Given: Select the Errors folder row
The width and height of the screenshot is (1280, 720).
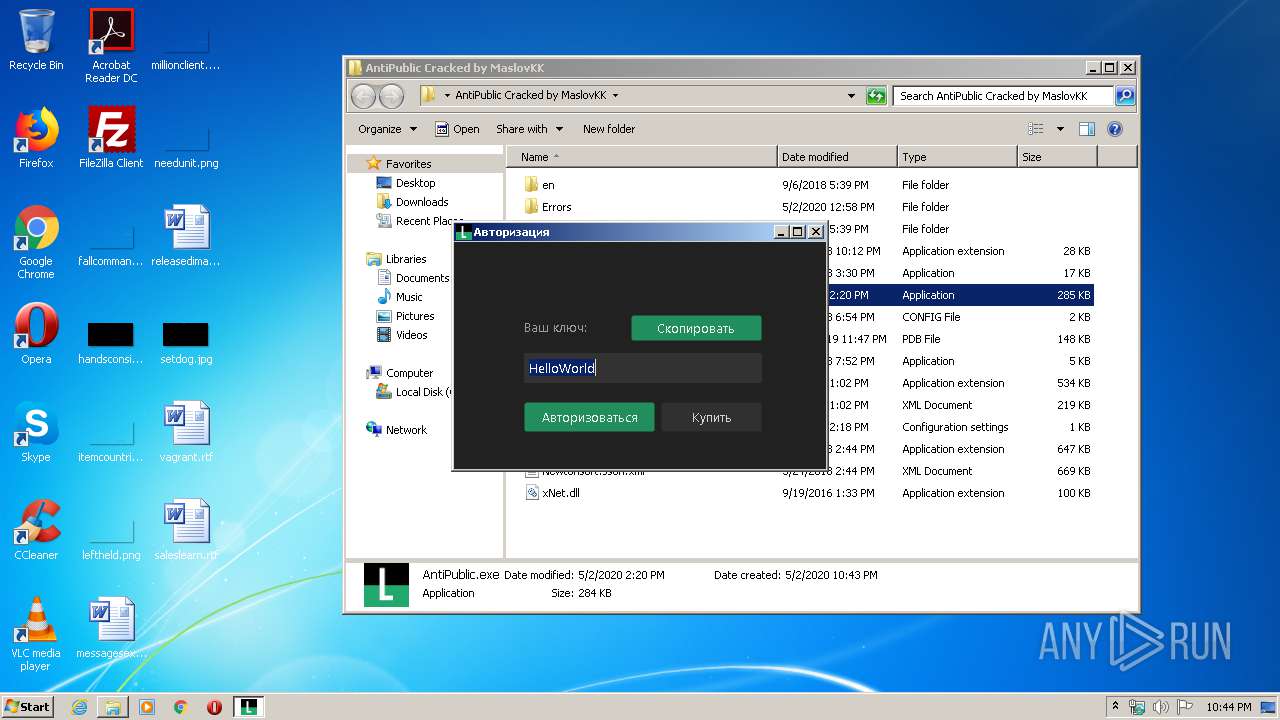Looking at the screenshot, I should tap(807, 207).
